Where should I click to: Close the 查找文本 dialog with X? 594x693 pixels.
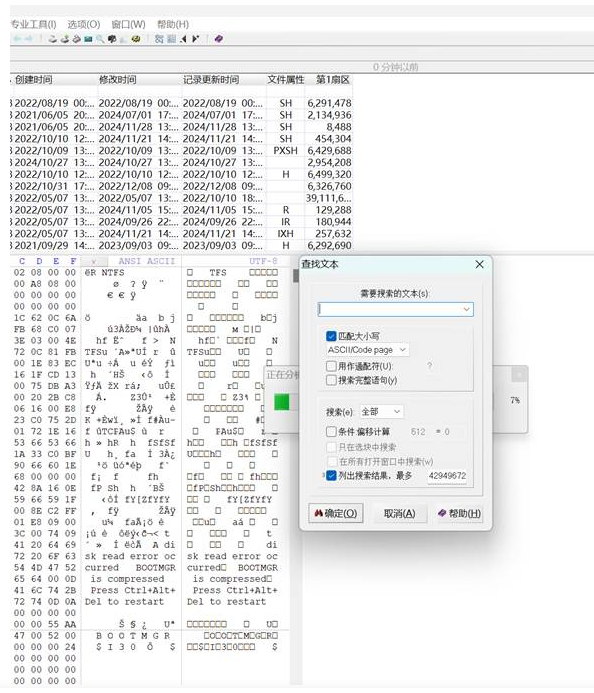(x=480, y=264)
